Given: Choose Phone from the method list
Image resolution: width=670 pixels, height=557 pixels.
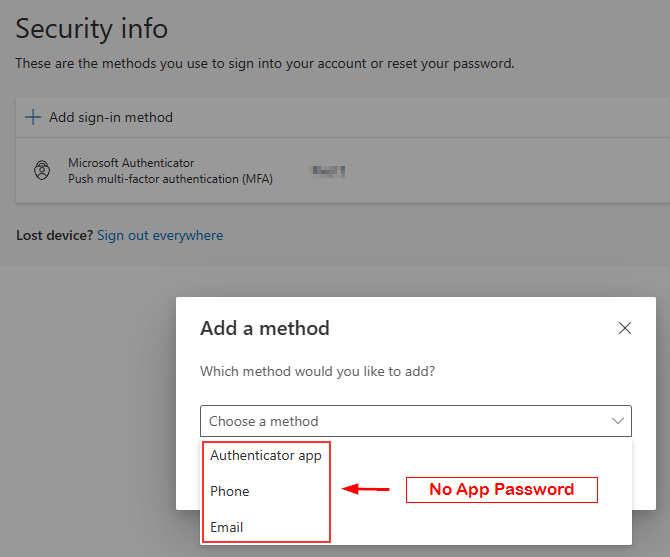Looking at the screenshot, I should 230,491.
